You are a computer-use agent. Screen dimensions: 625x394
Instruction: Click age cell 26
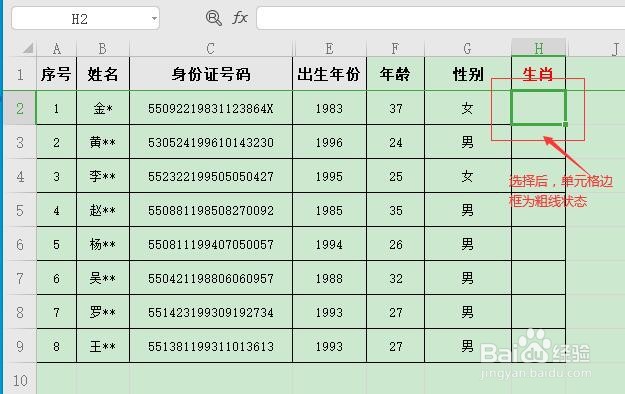[x=395, y=244]
